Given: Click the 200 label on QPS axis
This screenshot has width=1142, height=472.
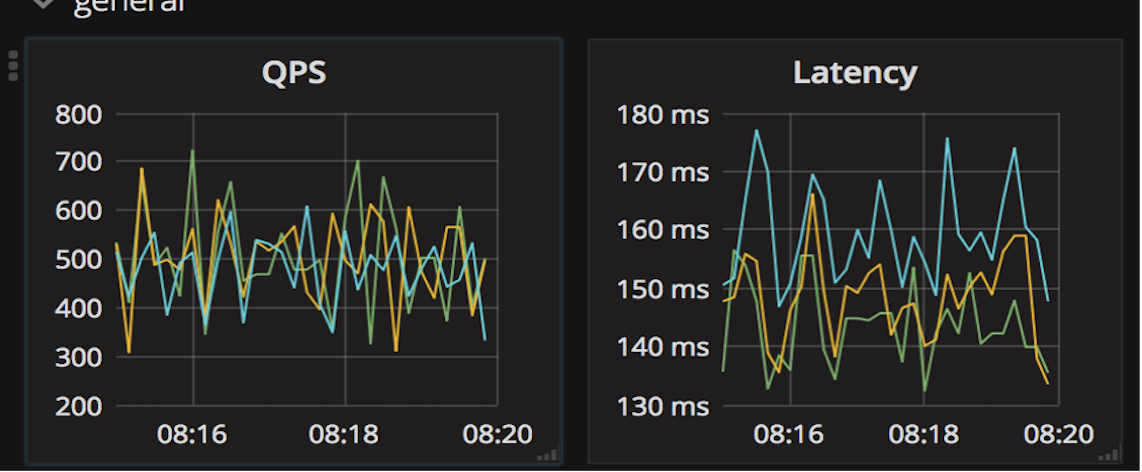Looking at the screenshot, I should 77,406.
